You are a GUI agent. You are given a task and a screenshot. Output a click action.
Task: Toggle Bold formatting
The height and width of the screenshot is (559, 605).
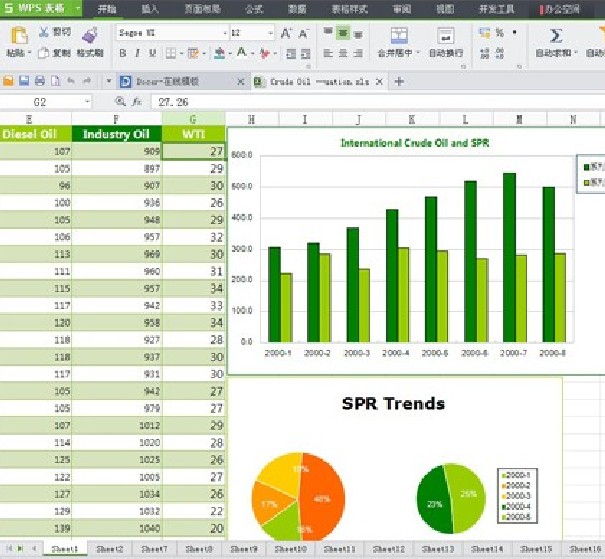tap(123, 53)
